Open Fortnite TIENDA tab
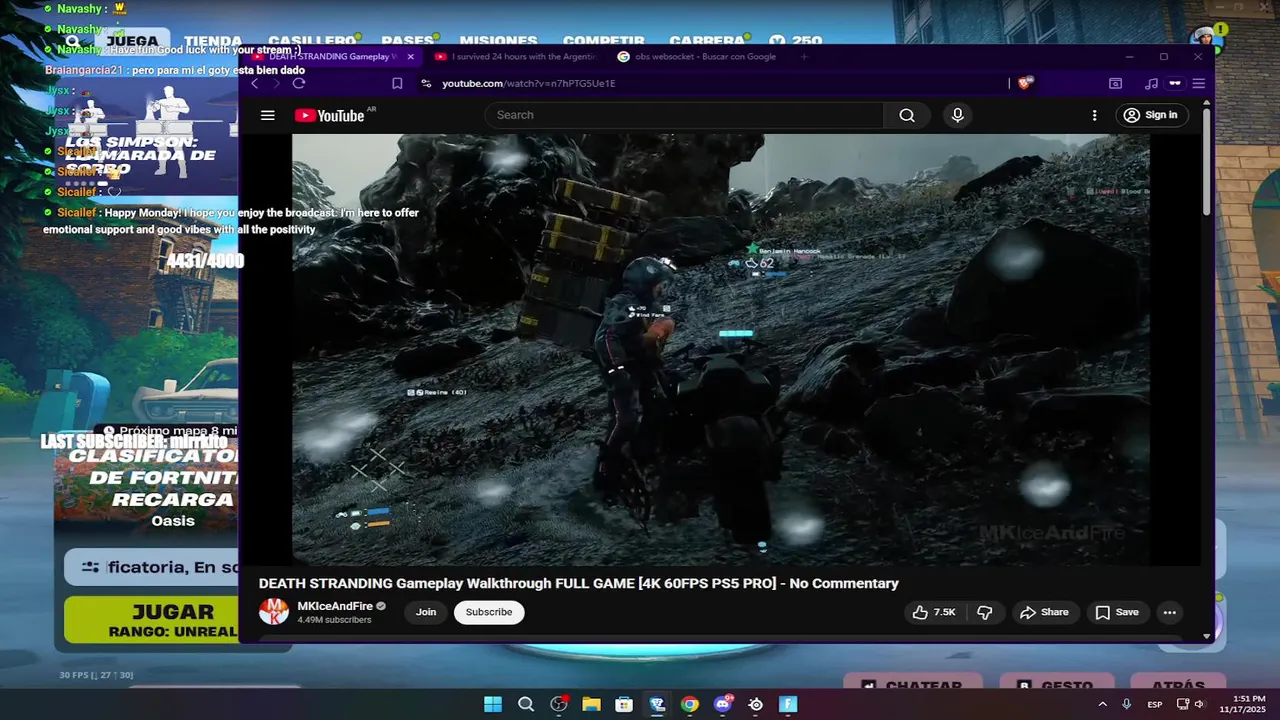The height and width of the screenshot is (720, 1280). pos(212,41)
